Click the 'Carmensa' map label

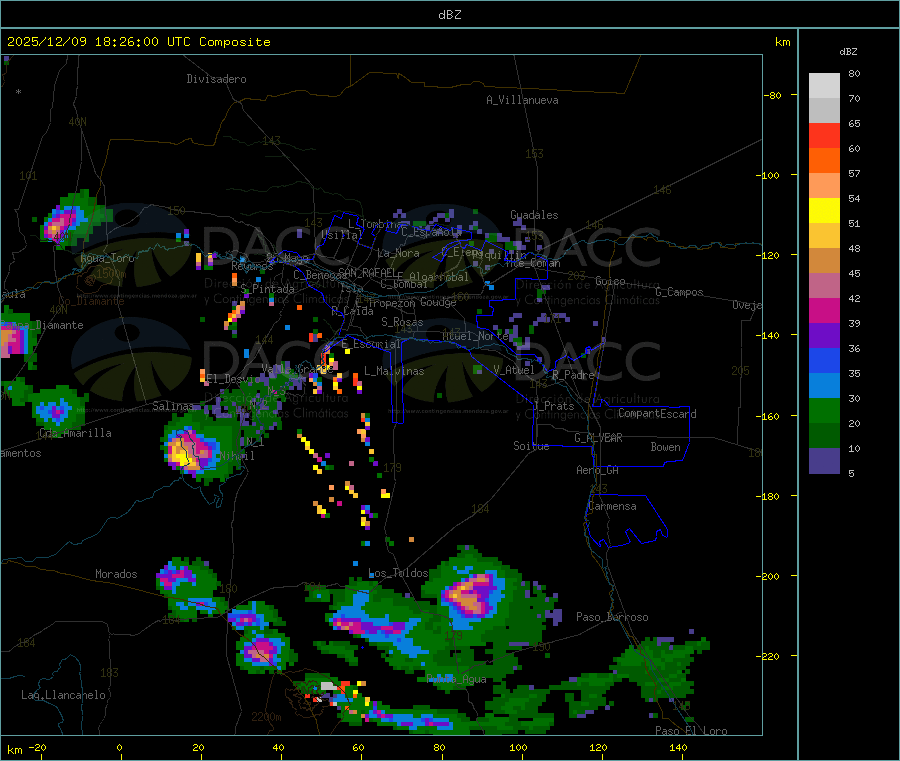point(612,506)
